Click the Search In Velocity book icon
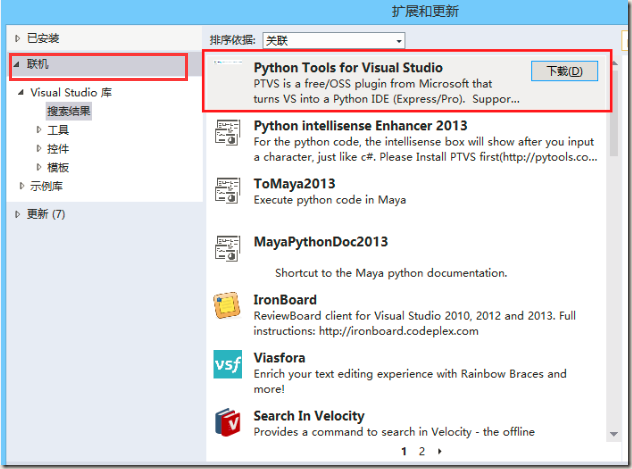 (x=228, y=422)
